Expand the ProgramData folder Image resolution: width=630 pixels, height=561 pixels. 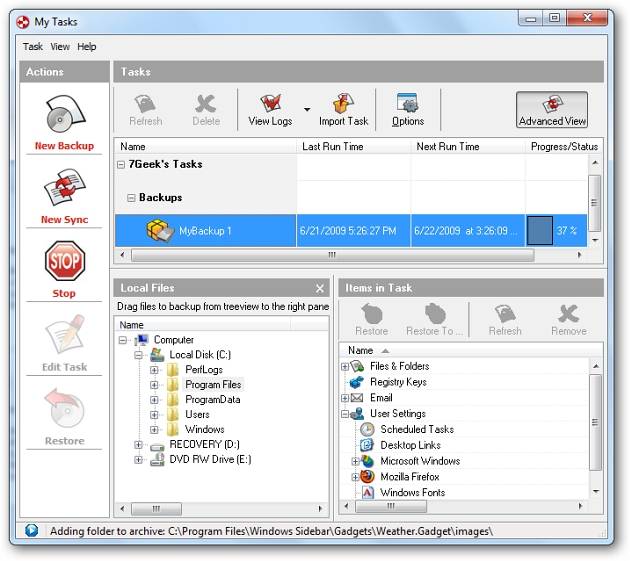(154, 400)
